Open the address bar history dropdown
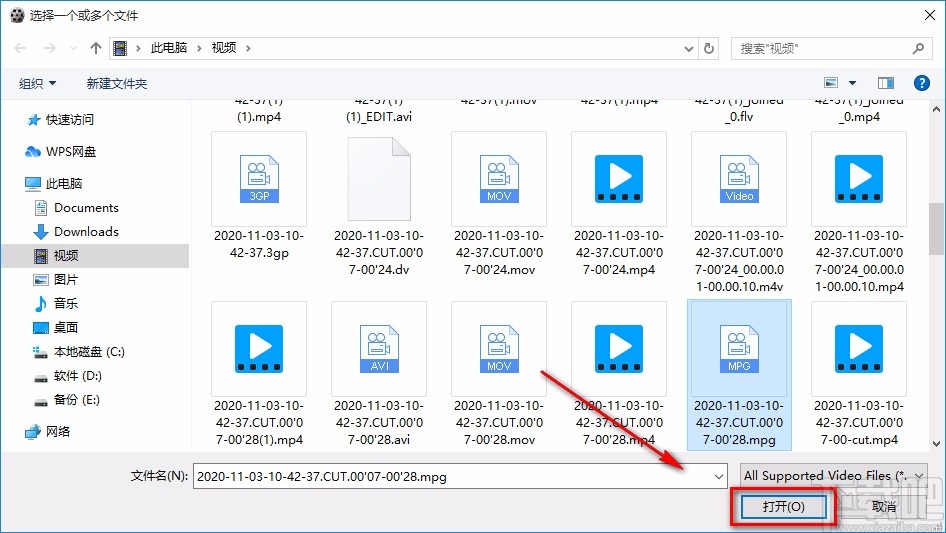The image size is (946, 533). click(x=688, y=48)
